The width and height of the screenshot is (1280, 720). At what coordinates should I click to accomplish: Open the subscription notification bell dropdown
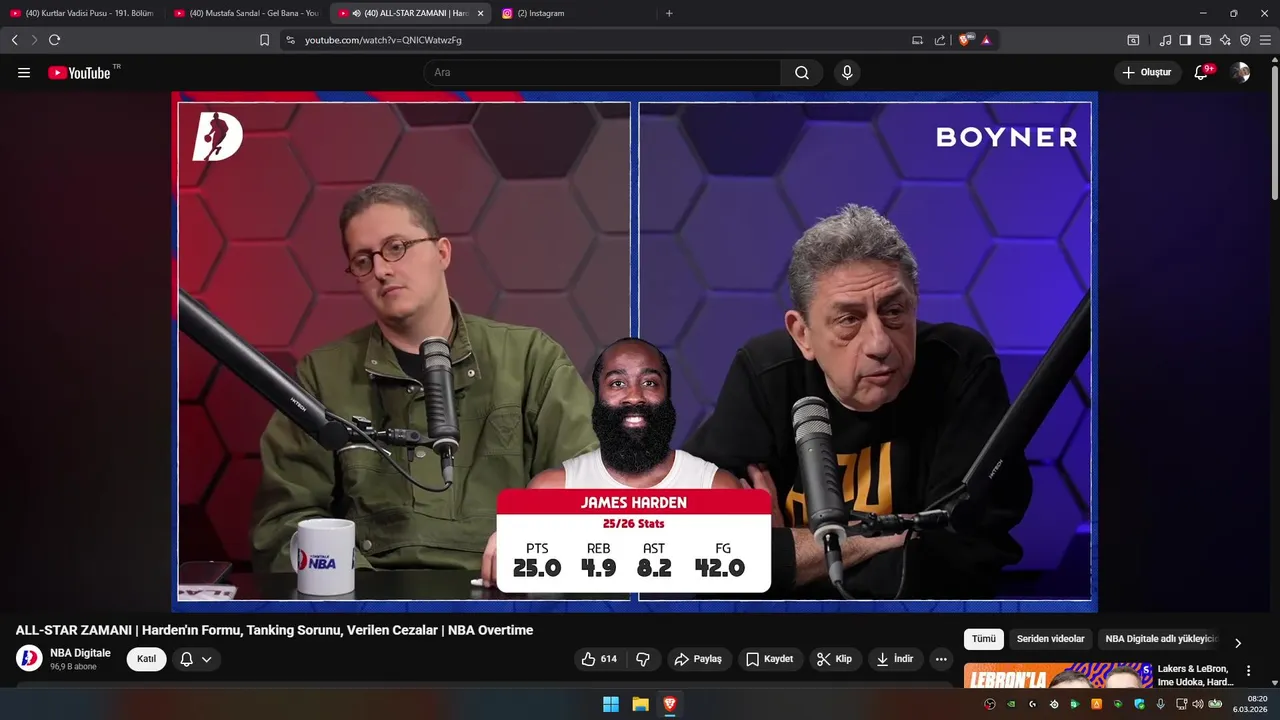(196, 659)
